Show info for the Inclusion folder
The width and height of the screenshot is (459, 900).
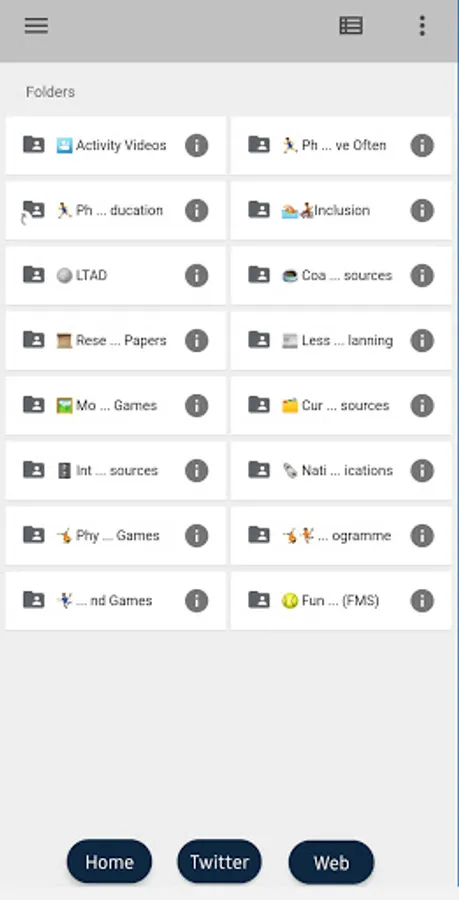coord(422,210)
